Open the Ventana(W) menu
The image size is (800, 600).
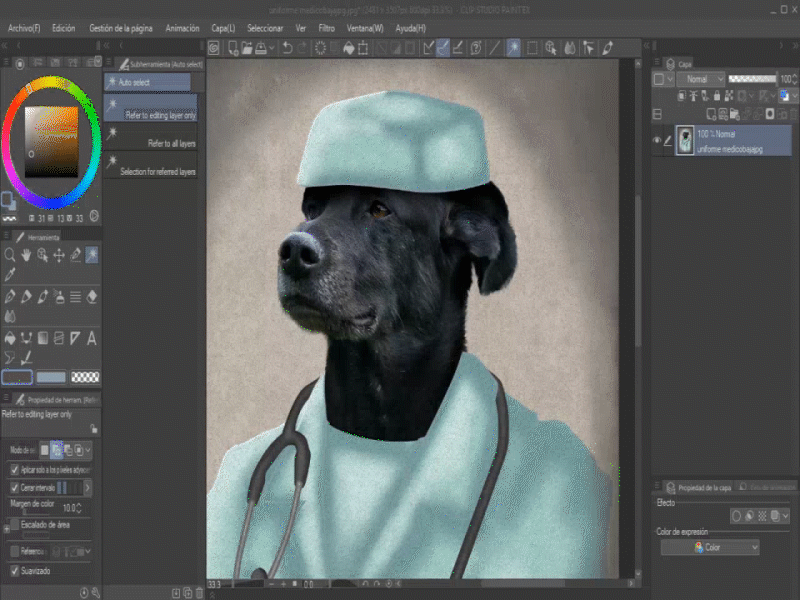365,29
